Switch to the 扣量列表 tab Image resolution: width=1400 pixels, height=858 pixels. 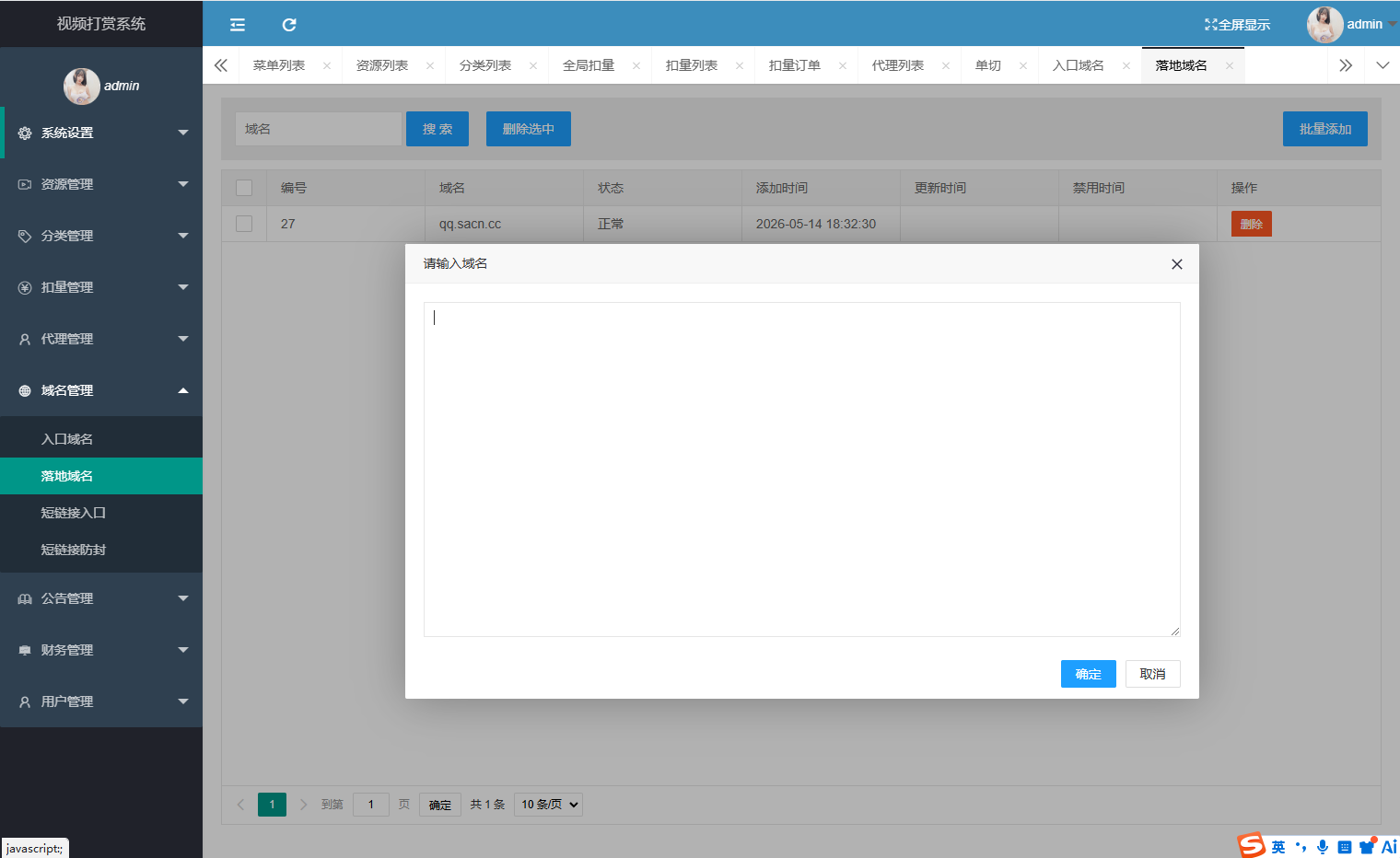(692, 66)
